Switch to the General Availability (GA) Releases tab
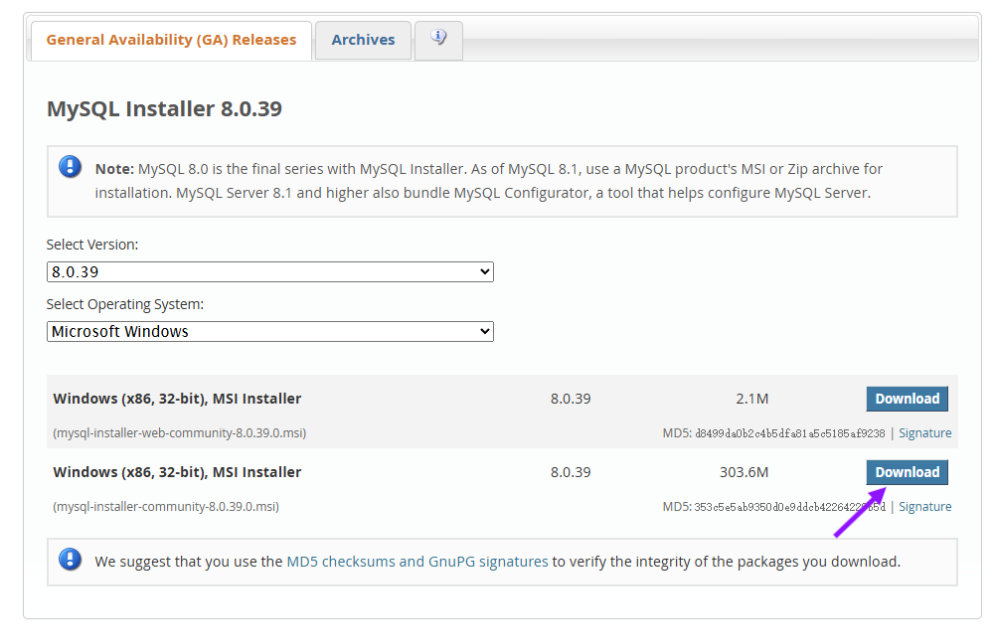This screenshot has width=993, height=636. point(171,40)
